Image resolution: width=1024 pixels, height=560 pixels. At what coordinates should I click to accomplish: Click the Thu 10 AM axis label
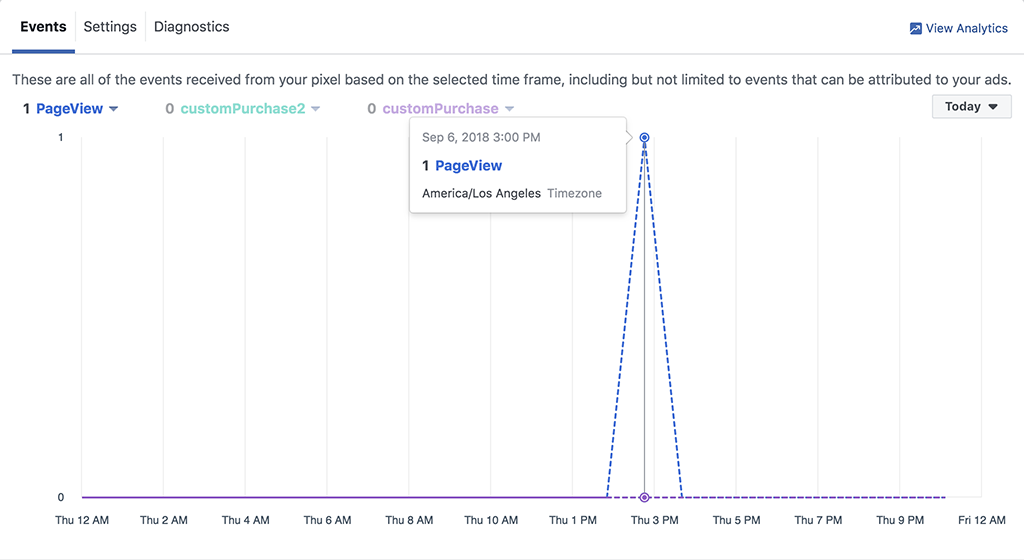click(x=491, y=520)
